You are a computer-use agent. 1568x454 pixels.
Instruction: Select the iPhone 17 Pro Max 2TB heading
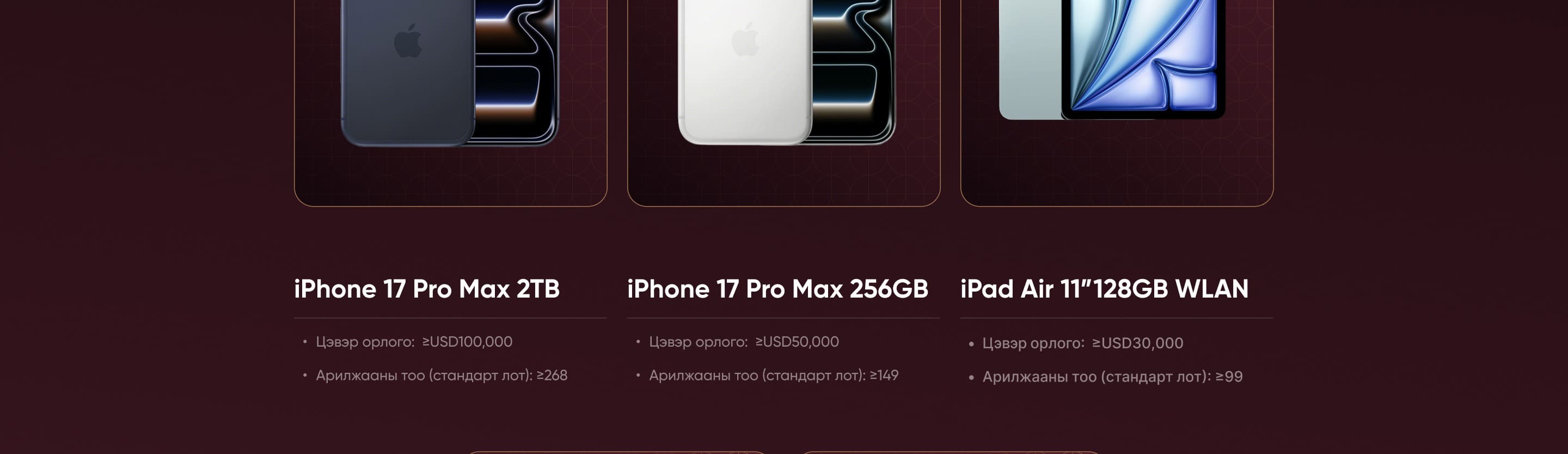coord(427,289)
